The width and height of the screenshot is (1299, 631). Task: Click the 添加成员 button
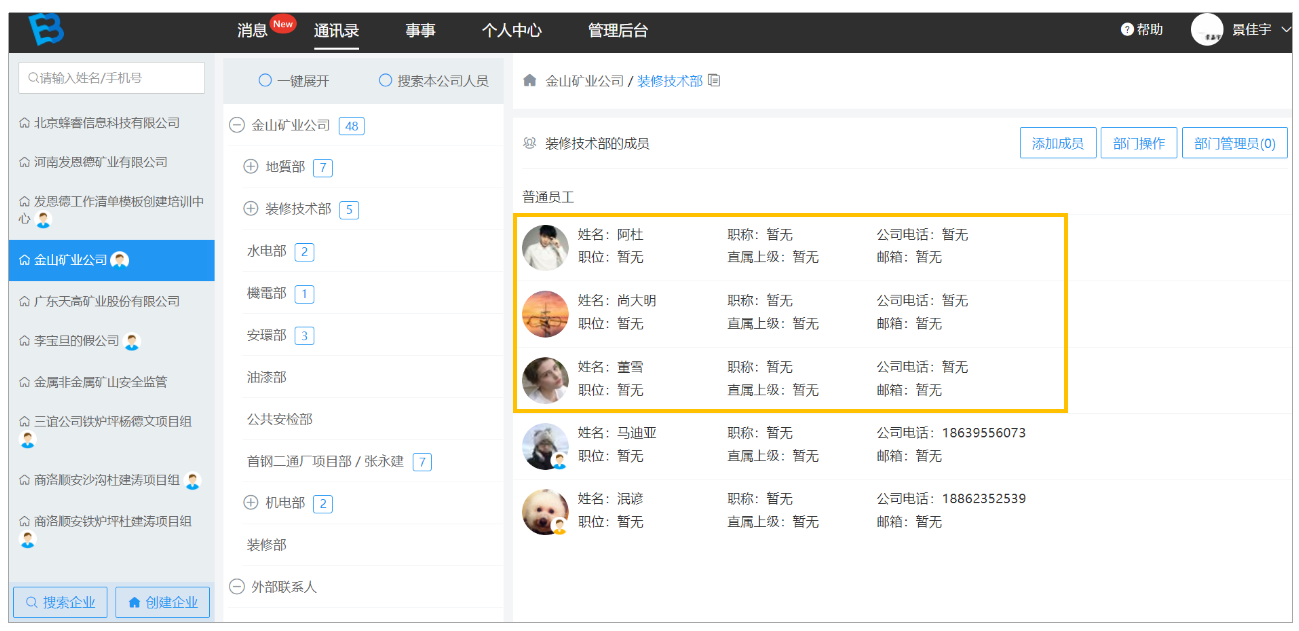pos(1058,143)
